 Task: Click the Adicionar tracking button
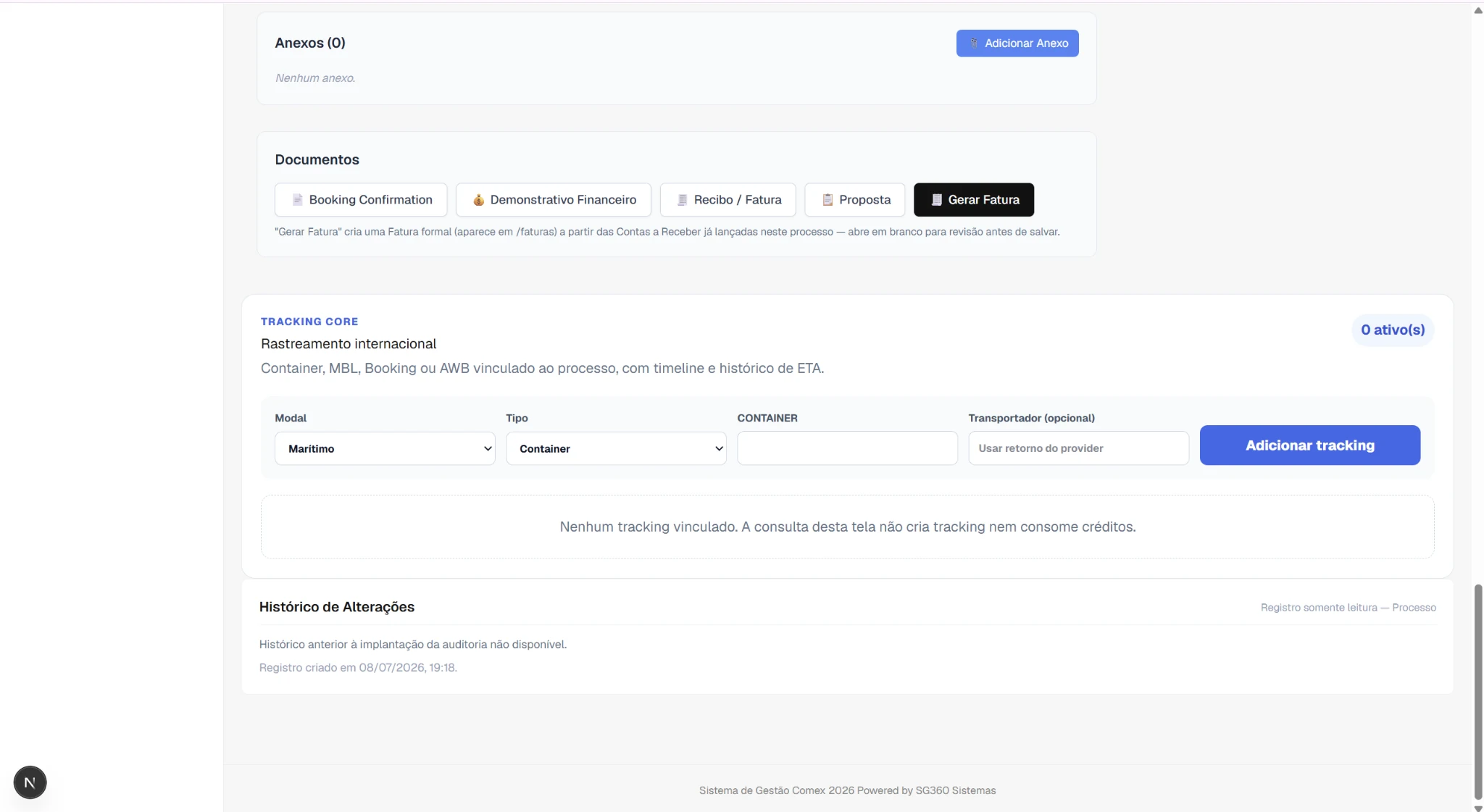(1310, 445)
